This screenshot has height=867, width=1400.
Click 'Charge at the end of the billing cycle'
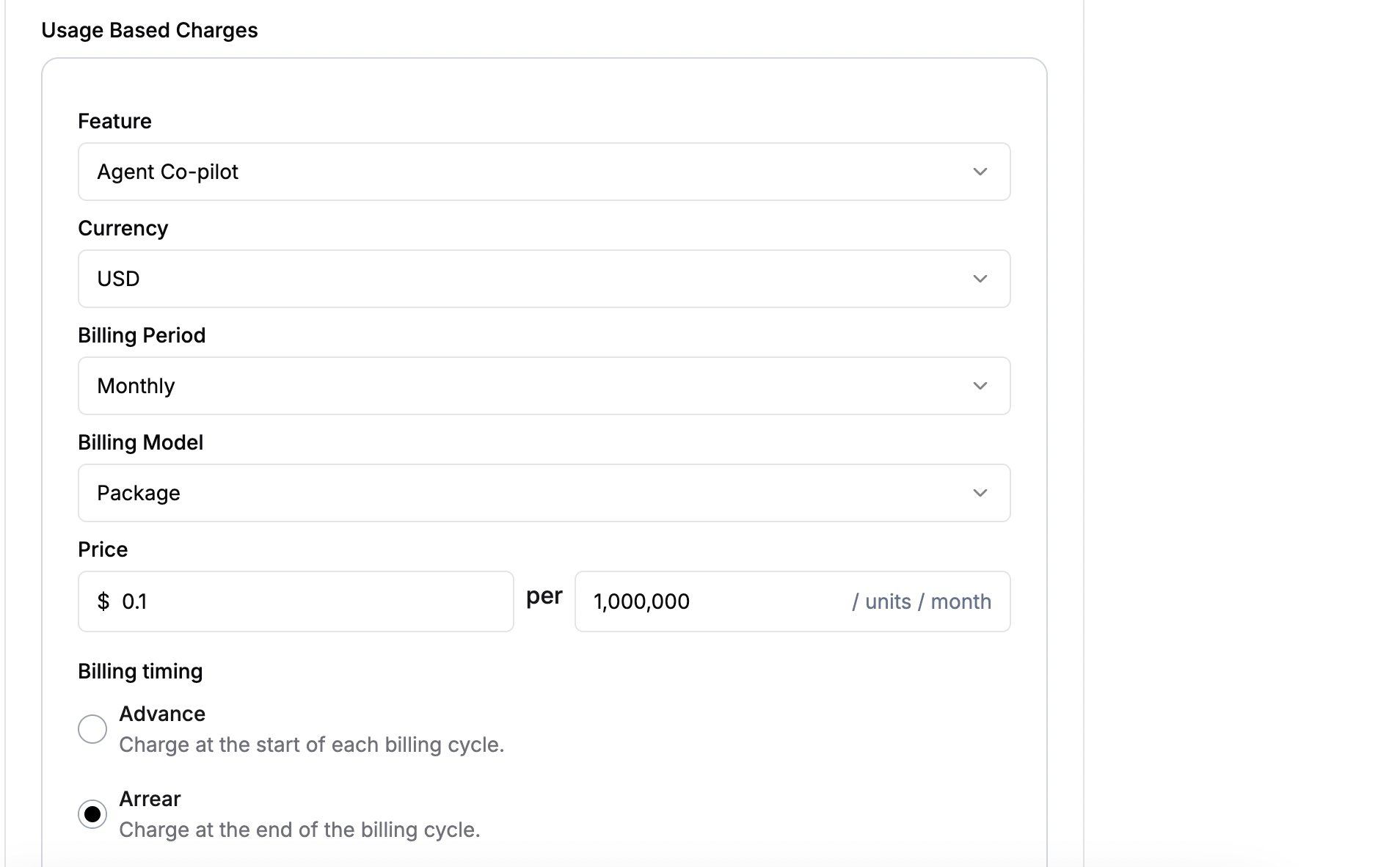[299, 830]
